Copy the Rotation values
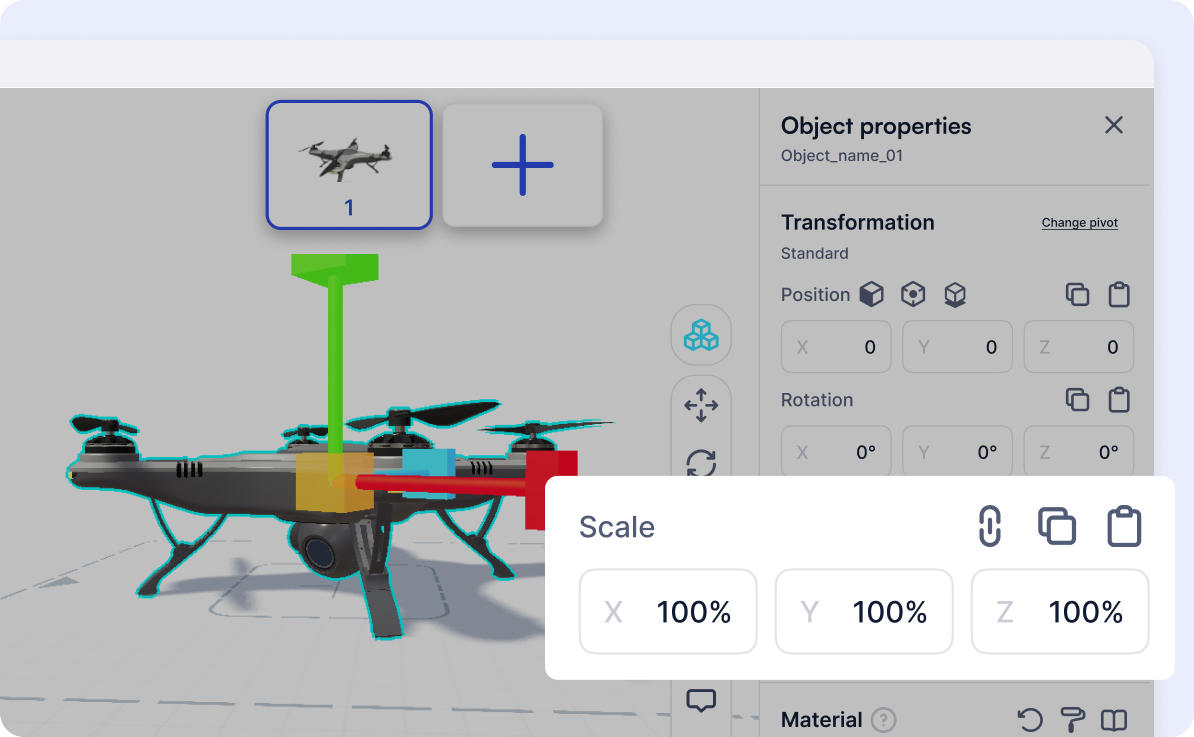The width and height of the screenshot is (1194, 737). (1077, 399)
